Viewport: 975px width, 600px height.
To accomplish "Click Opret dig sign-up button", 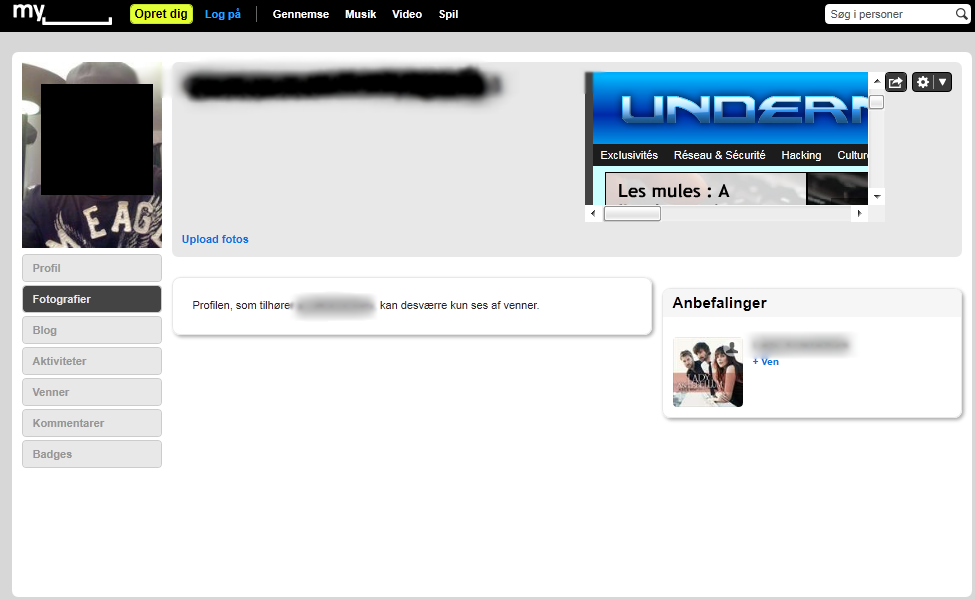I will click(161, 14).
